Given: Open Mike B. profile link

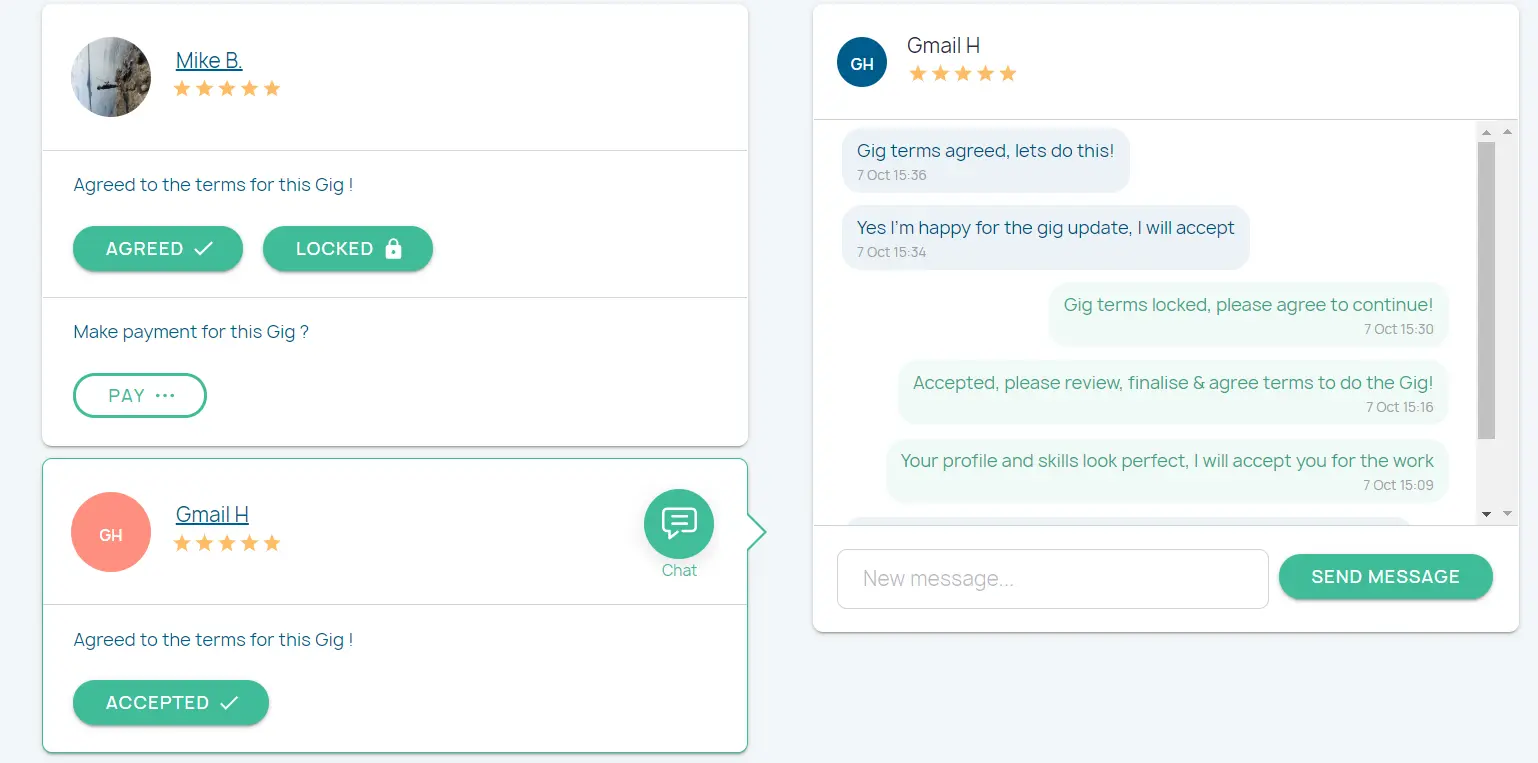Looking at the screenshot, I should [x=209, y=61].
